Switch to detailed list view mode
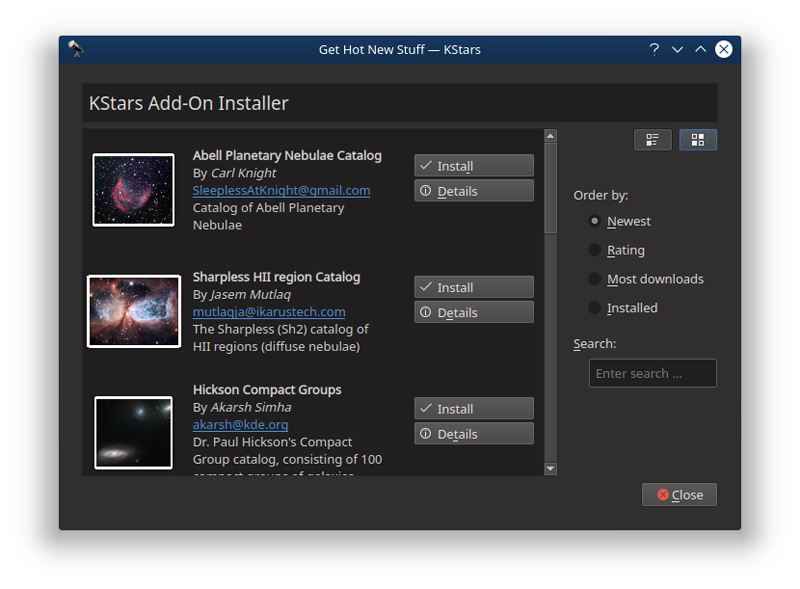The width and height of the screenshot is (800, 589). 652,140
